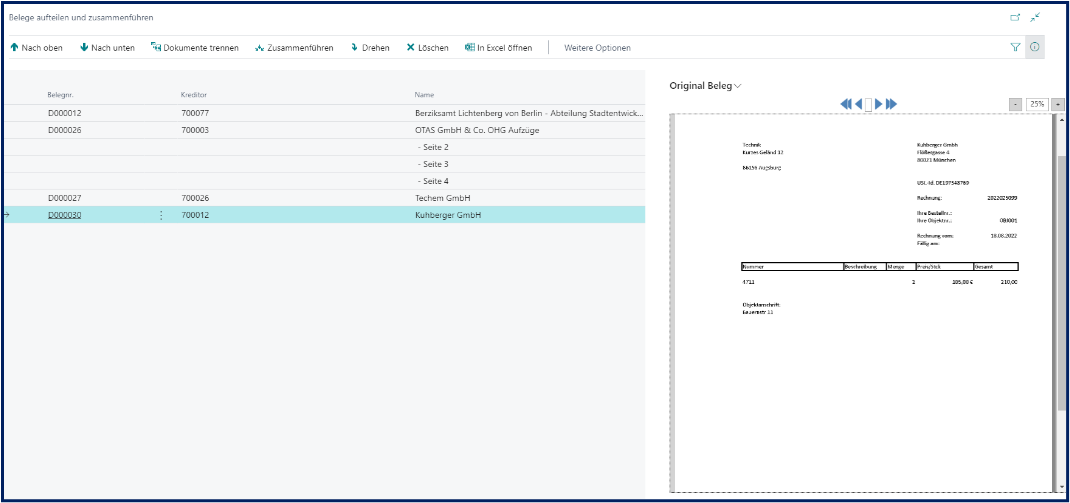Image resolution: width=1070 pixels, height=503 pixels.
Task: Zoom out with the minus button
Action: point(1015,104)
